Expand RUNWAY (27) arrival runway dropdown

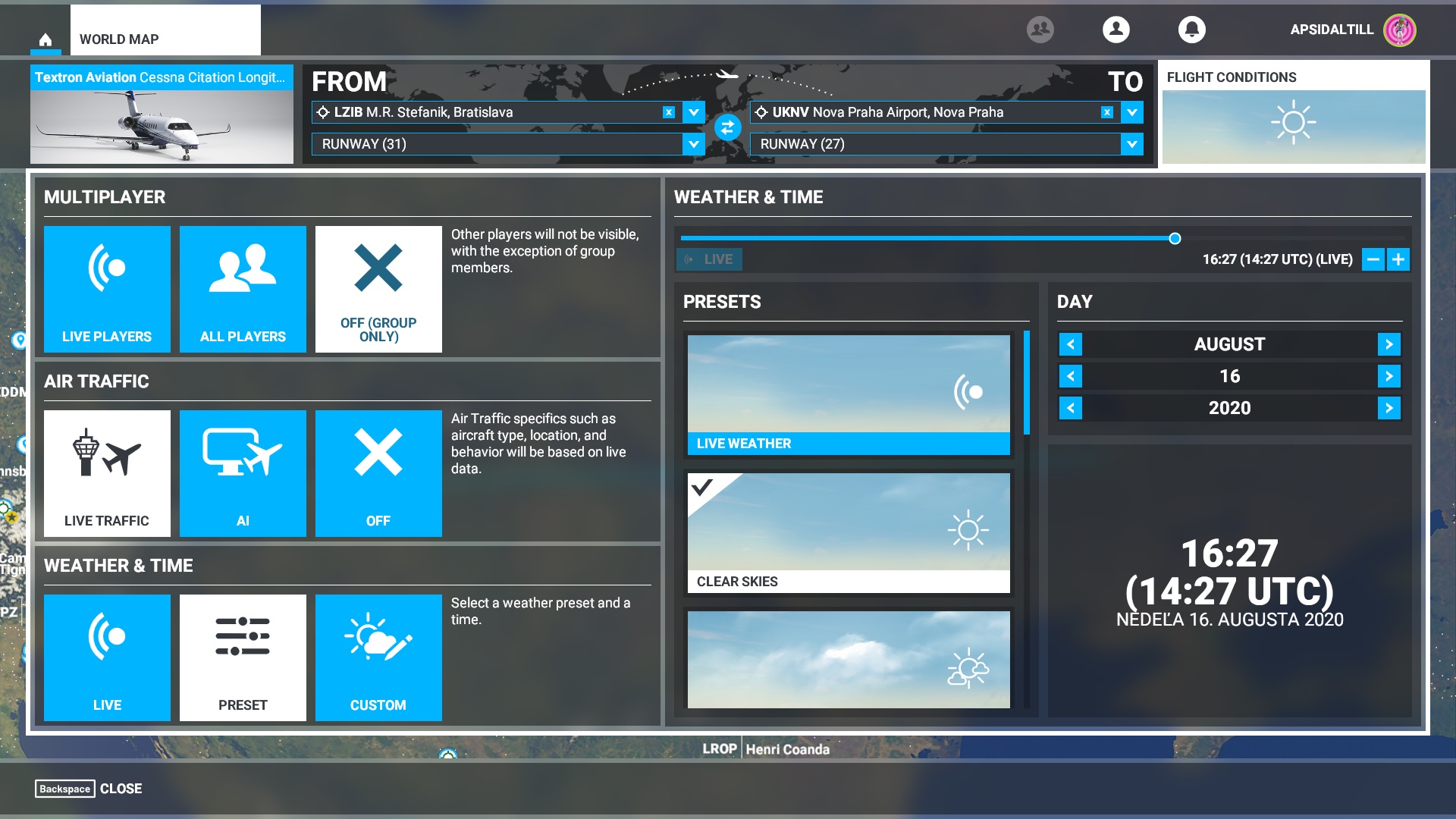point(1134,144)
